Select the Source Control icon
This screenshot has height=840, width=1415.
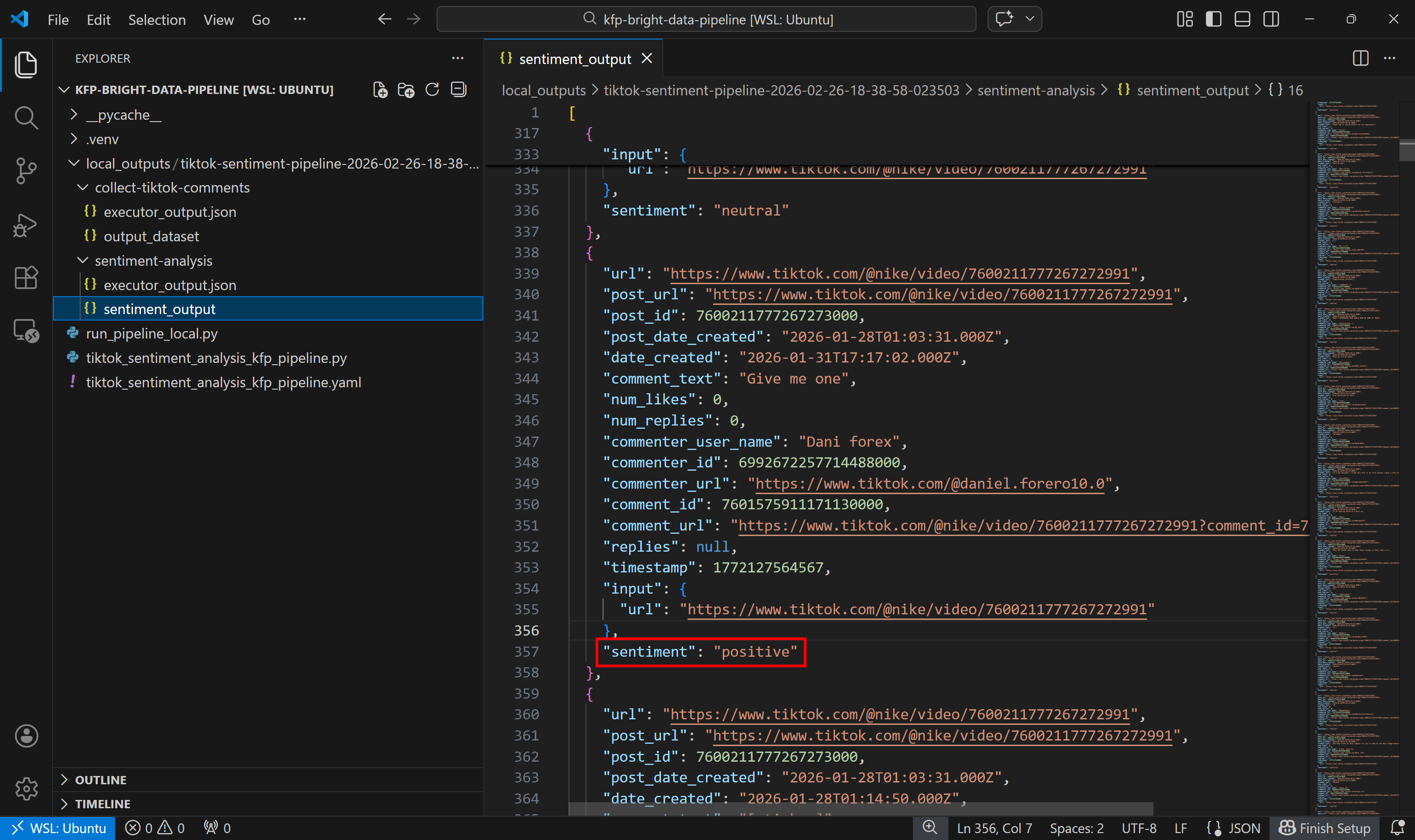26,170
